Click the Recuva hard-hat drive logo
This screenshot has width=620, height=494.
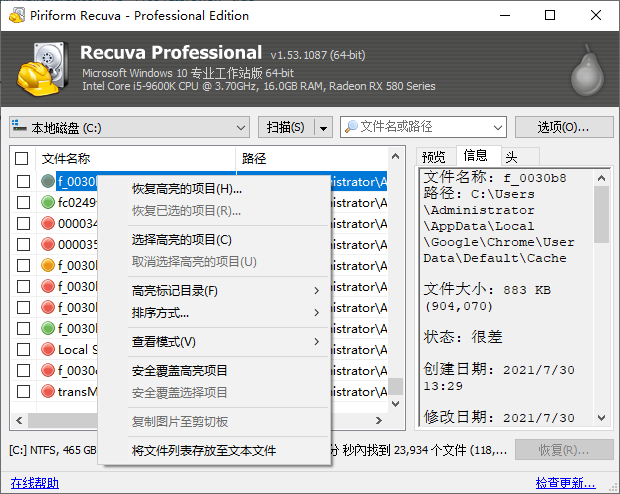[41, 68]
